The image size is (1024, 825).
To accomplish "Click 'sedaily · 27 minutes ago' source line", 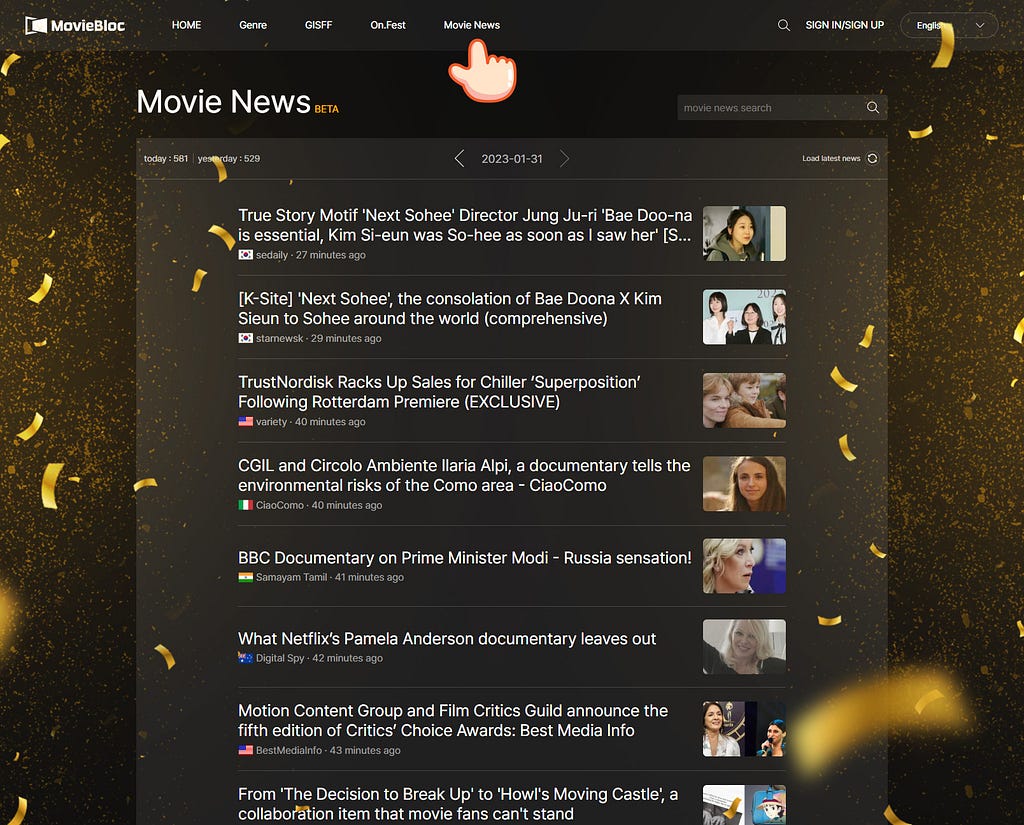I will 310,255.
